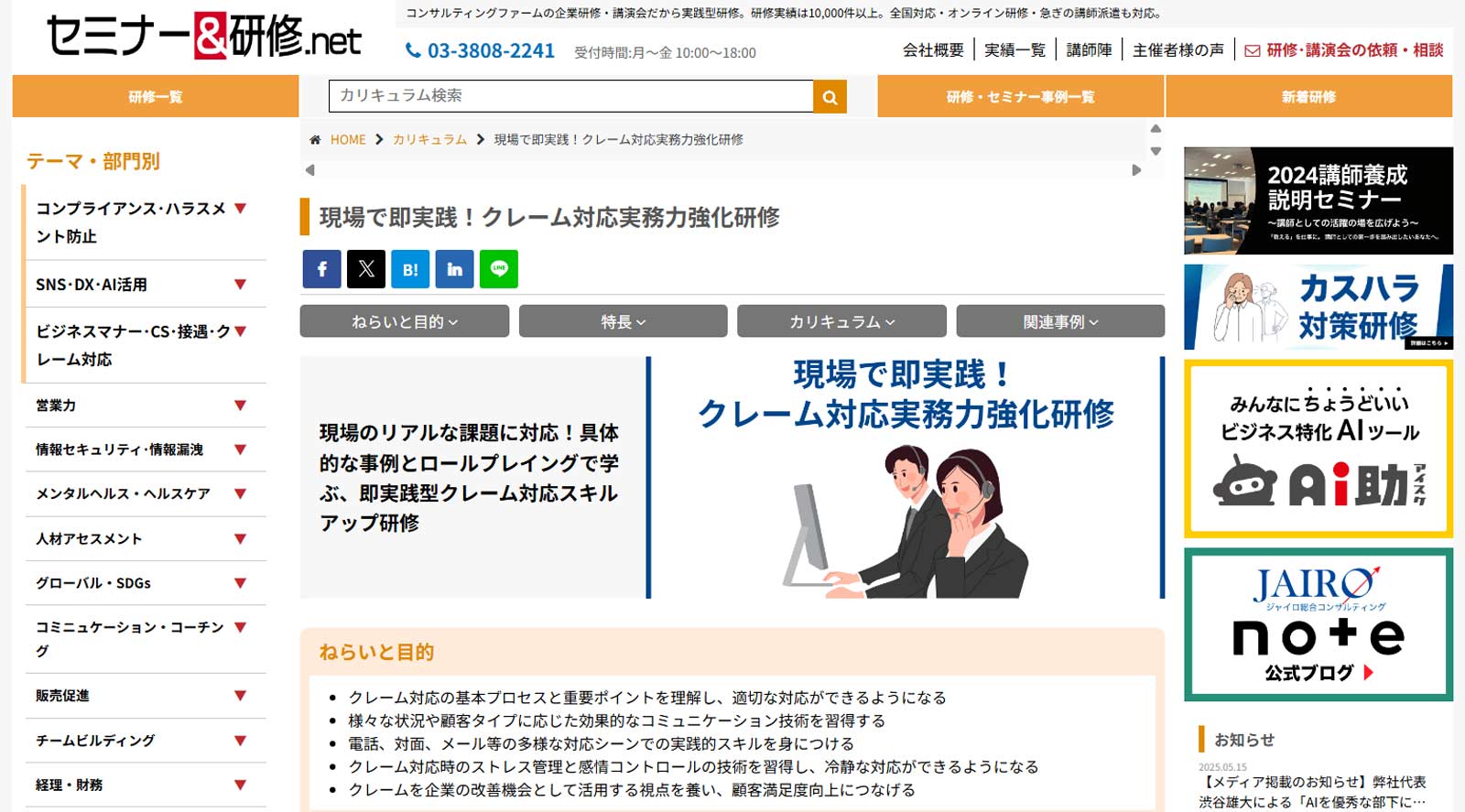Click the クレーム対応実務力強化研修 hero image

[x=906, y=478]
